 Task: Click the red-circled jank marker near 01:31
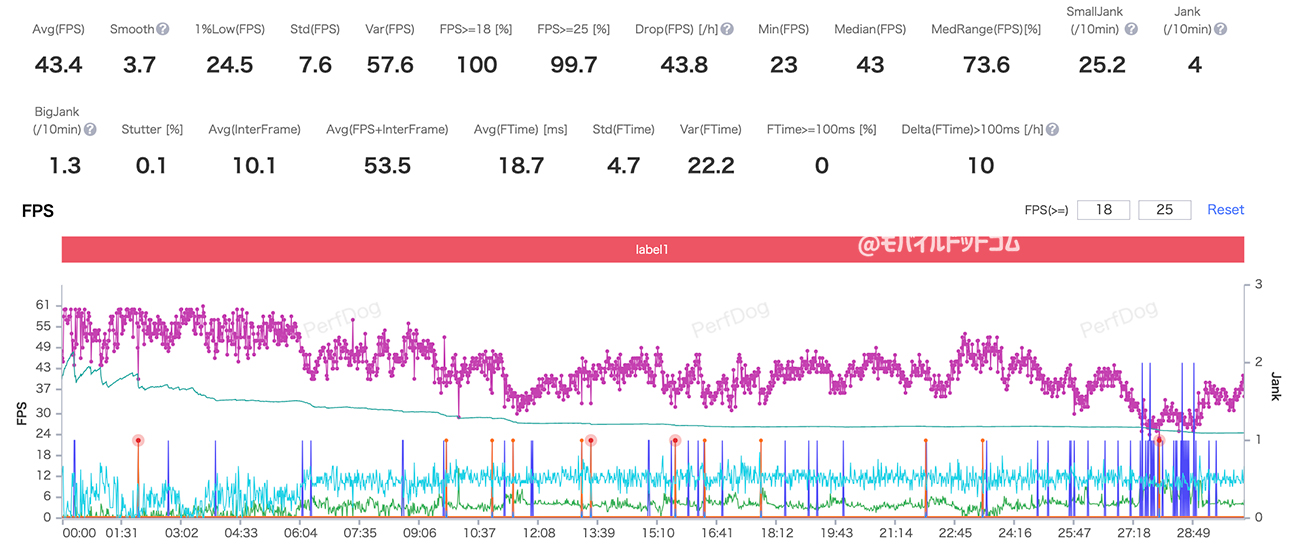[138, 440]
